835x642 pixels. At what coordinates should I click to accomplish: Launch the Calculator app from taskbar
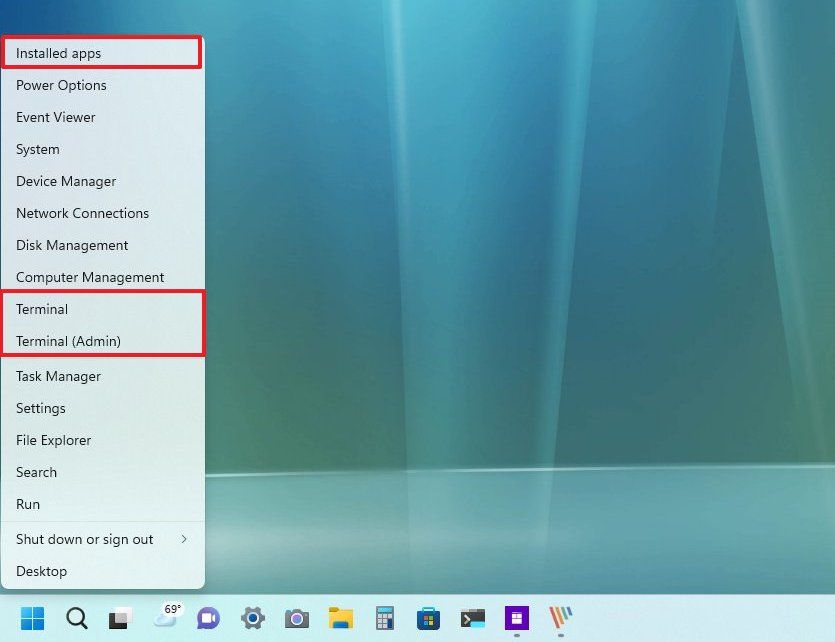384,619
